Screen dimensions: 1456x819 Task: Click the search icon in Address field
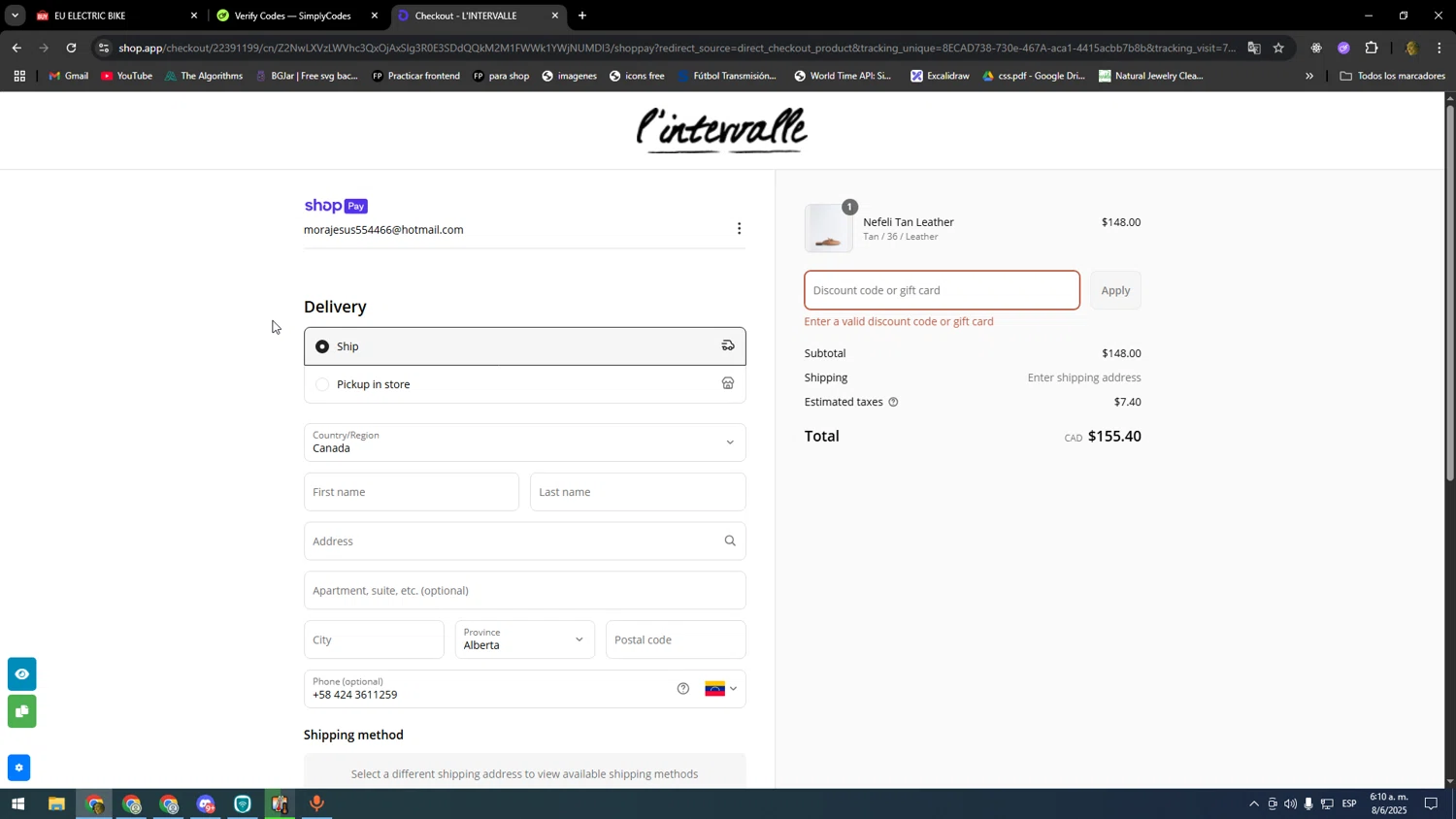(x=730, y=541)
